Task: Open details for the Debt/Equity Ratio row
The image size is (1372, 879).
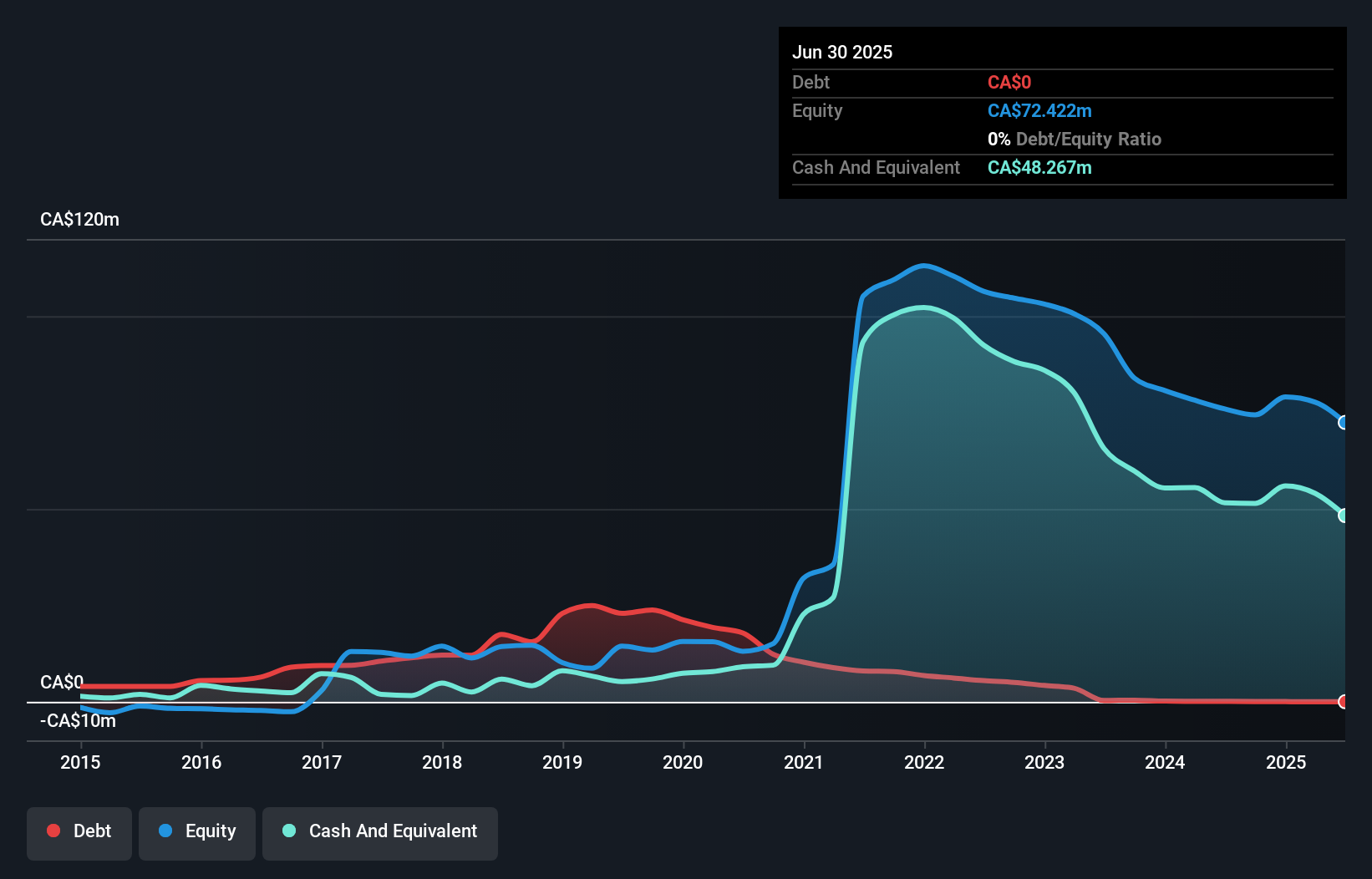Action: (1075, 139)
